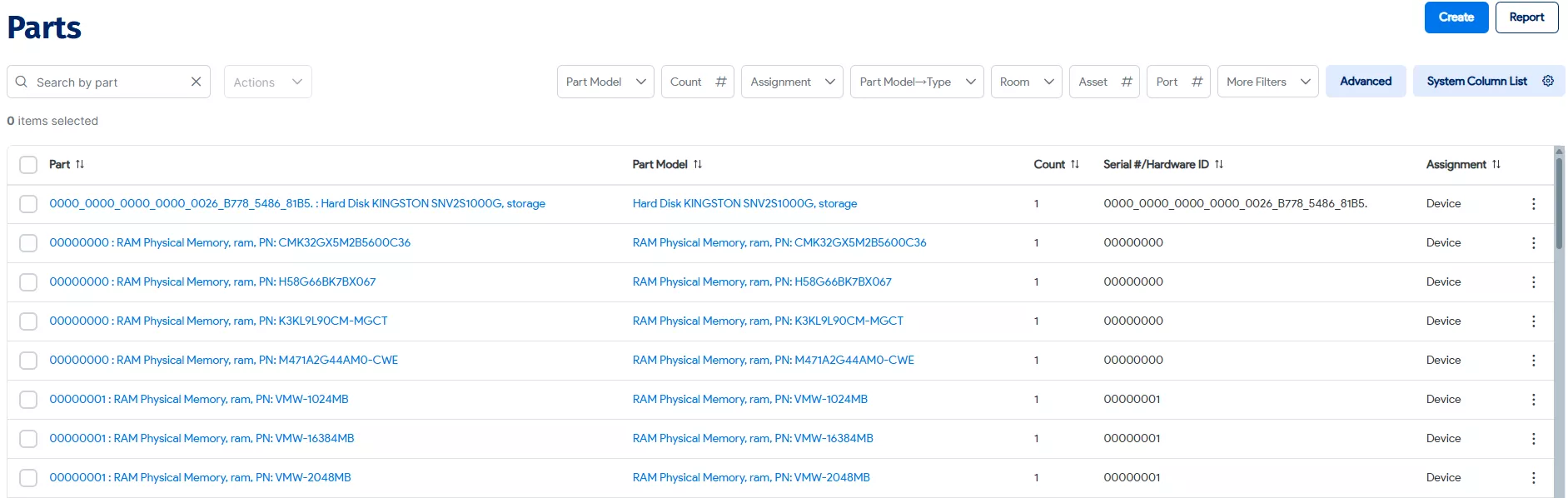
Task: Click the Advanced filter button
Action: point(1365,82)
